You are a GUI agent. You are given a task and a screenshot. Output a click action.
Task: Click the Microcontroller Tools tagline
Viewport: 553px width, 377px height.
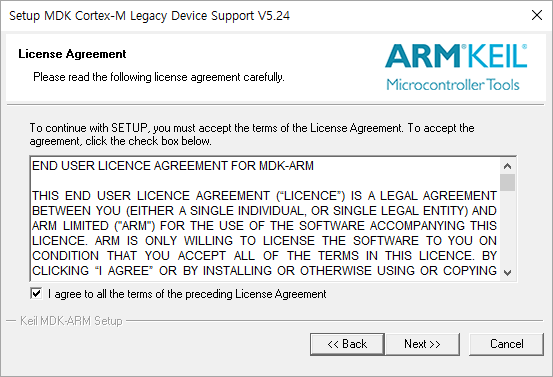coord(453,85)
